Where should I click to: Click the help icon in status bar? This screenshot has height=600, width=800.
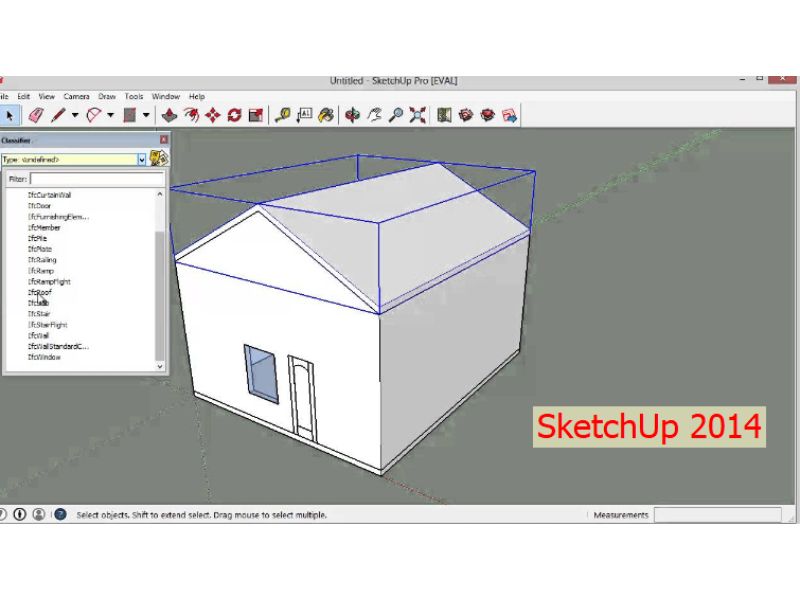click(x=58, y=515)
